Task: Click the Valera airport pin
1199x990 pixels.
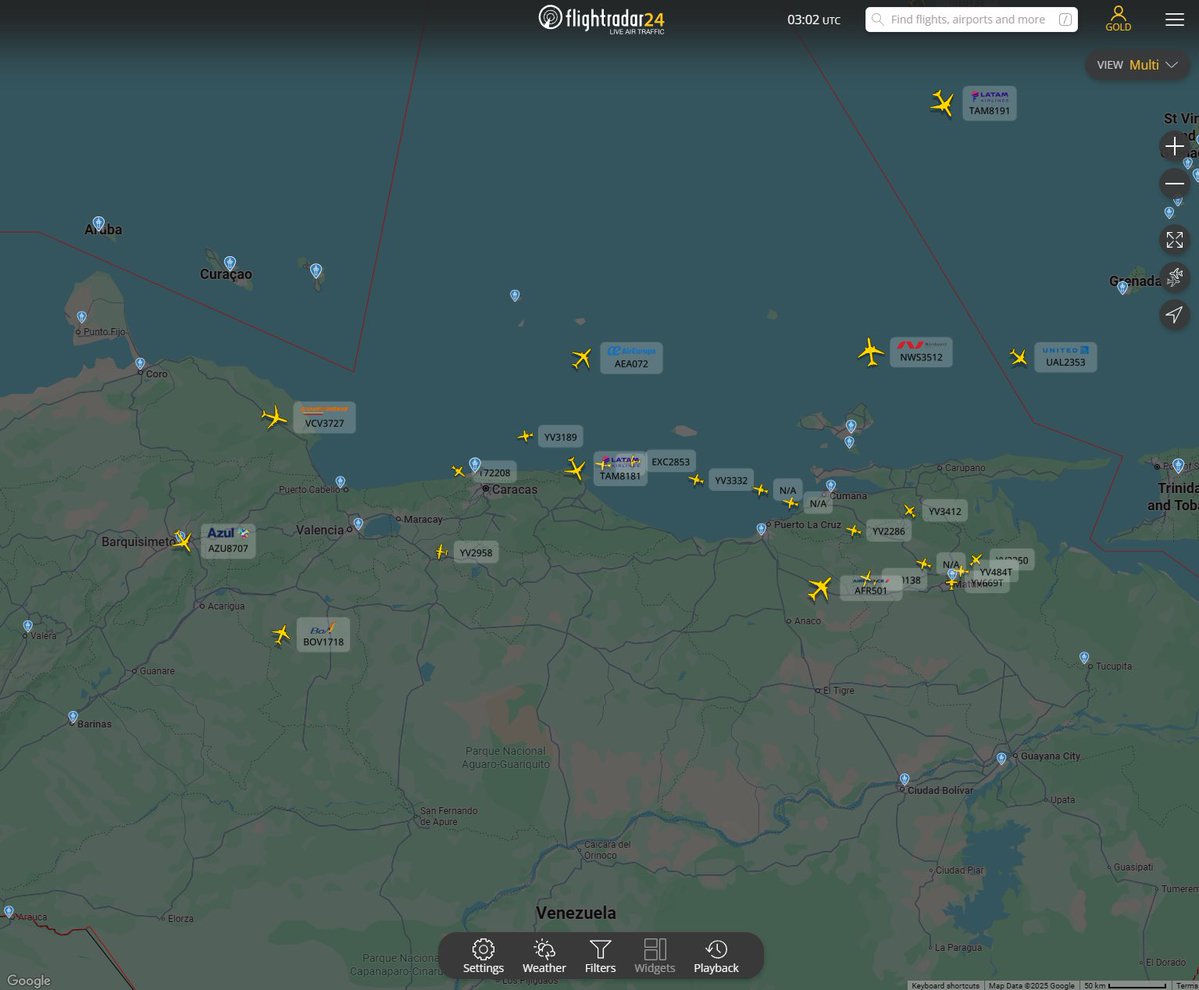Action: click(x=28, y=626)
